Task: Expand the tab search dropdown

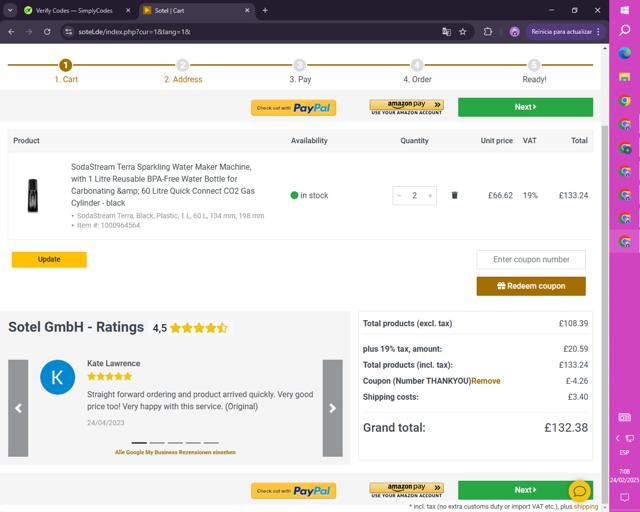Action: [x=10, y=11]
